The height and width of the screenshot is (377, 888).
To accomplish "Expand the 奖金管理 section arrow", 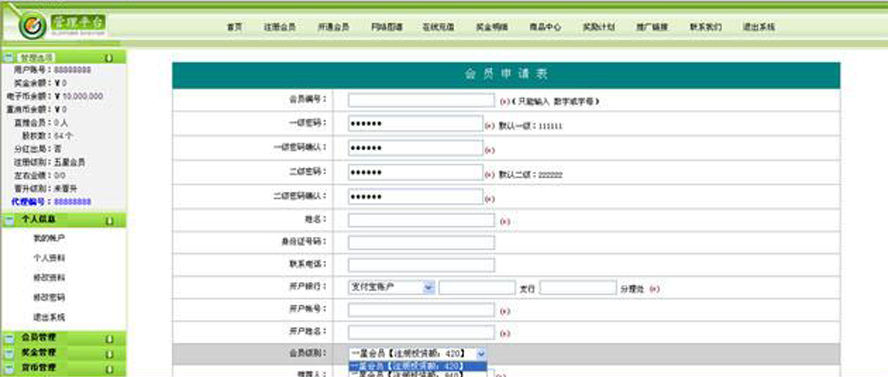I will [109, 354].
